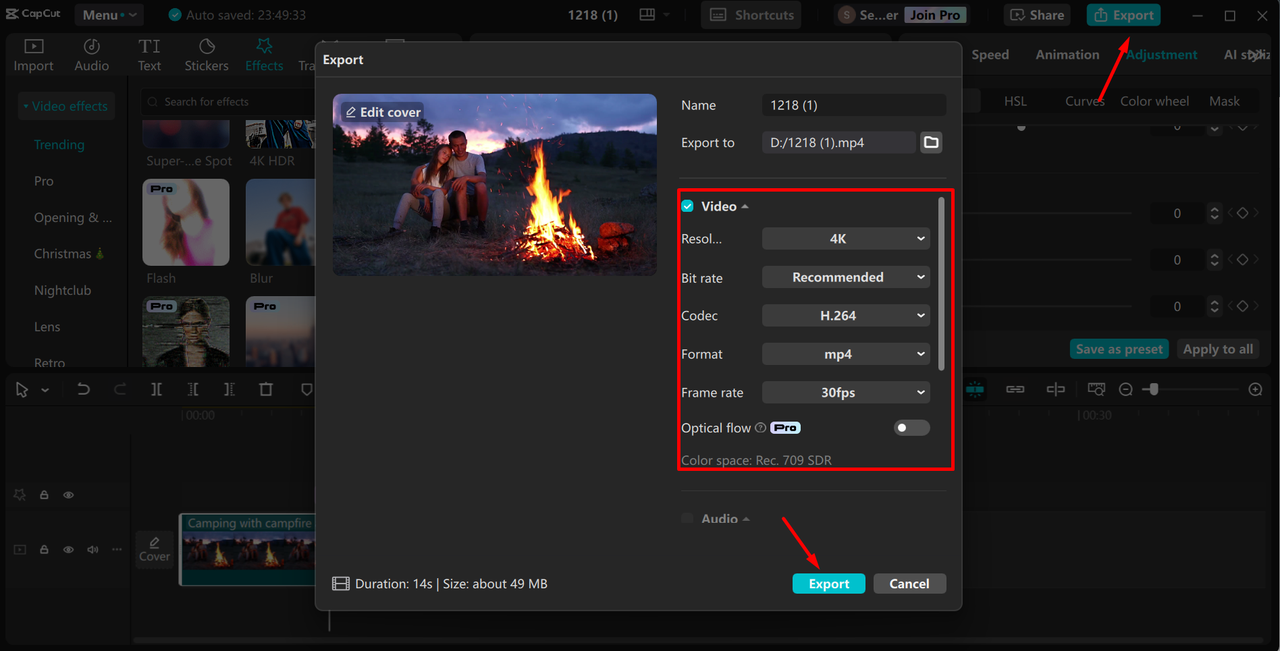
Task: Click the linkage chain icon
Action: pyautogui.click(x=1015, y=389)
